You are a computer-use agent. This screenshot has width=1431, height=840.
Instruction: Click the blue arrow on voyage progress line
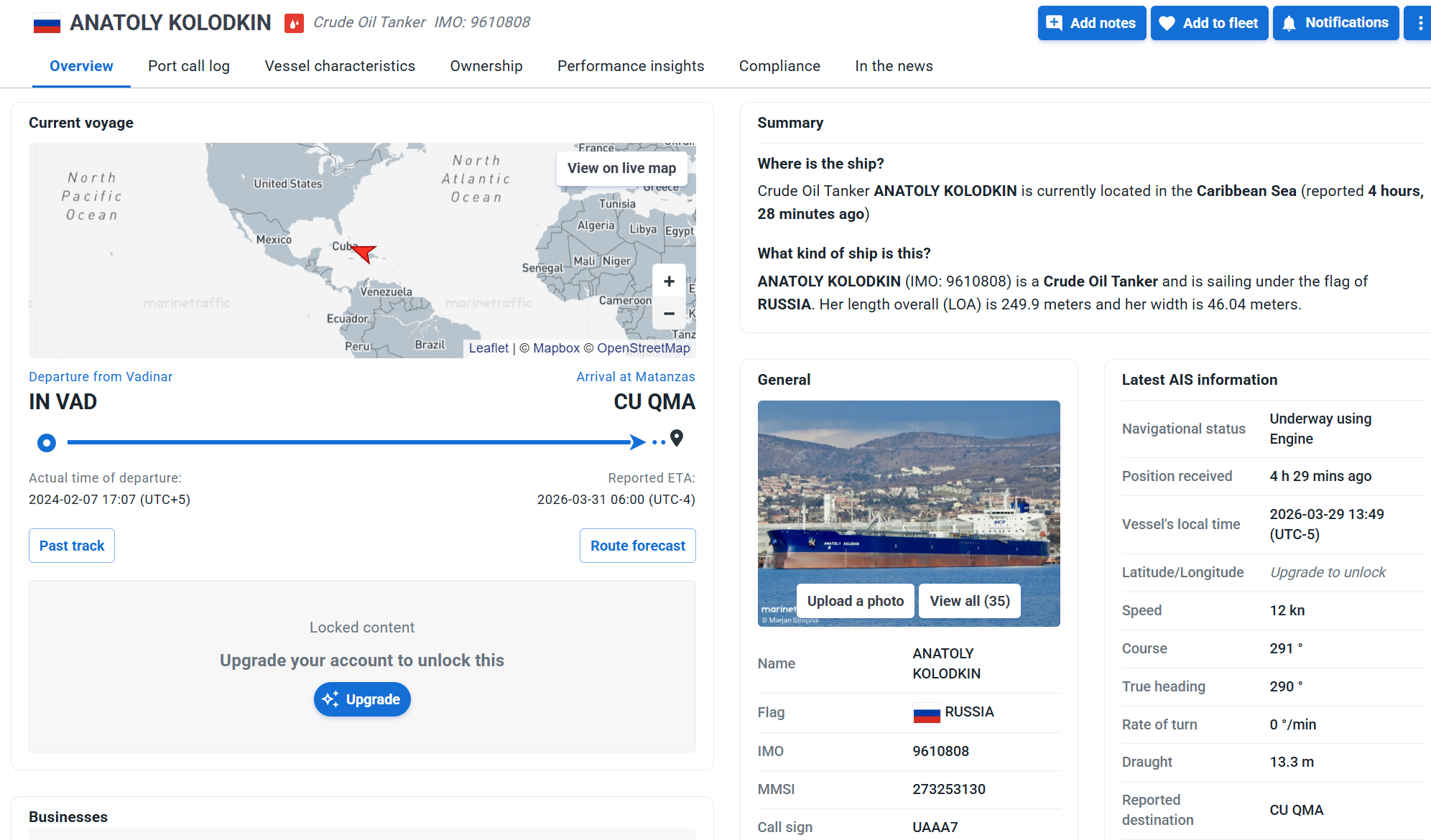point(636,442)
